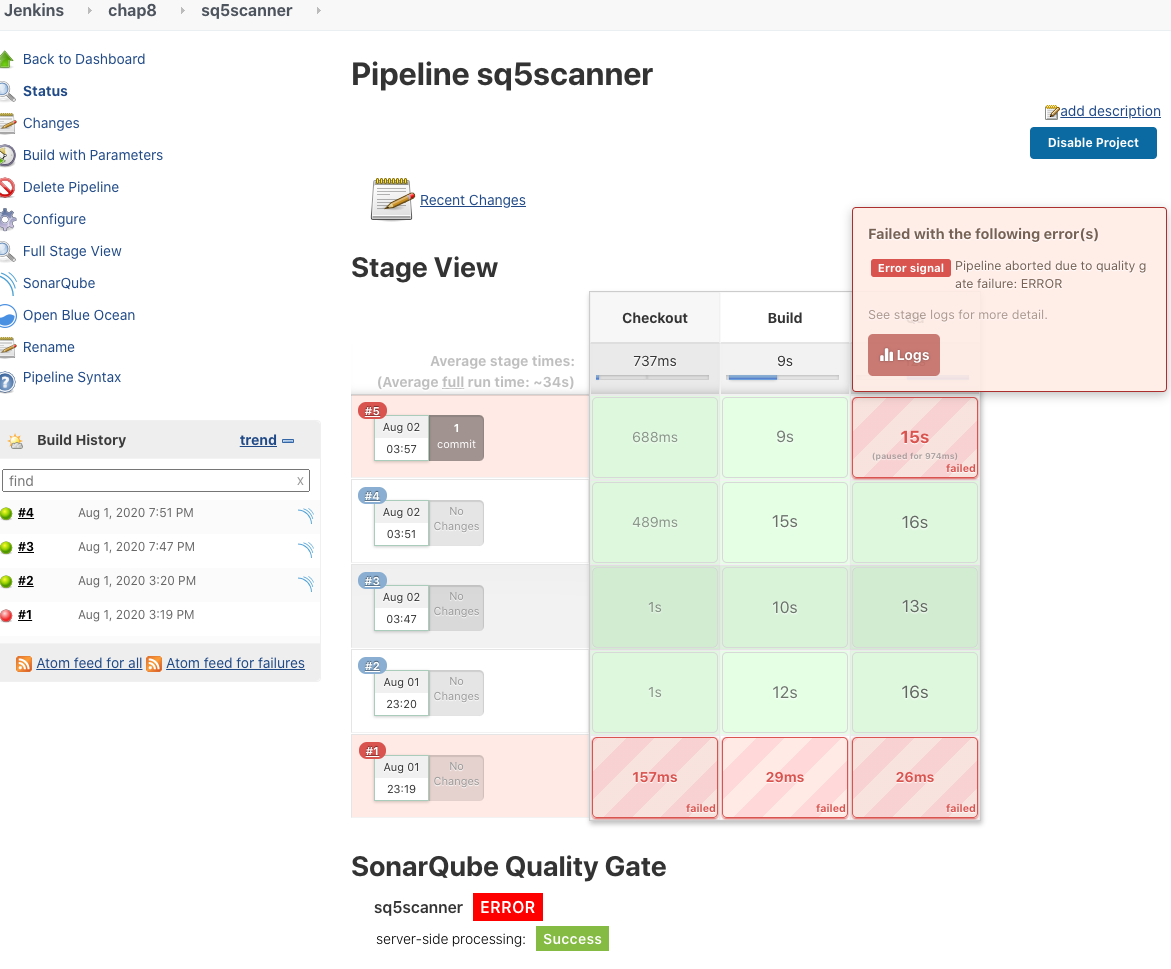
Task: Click the failed 15s stage cell of build #5
Action: tap(914, 438)
